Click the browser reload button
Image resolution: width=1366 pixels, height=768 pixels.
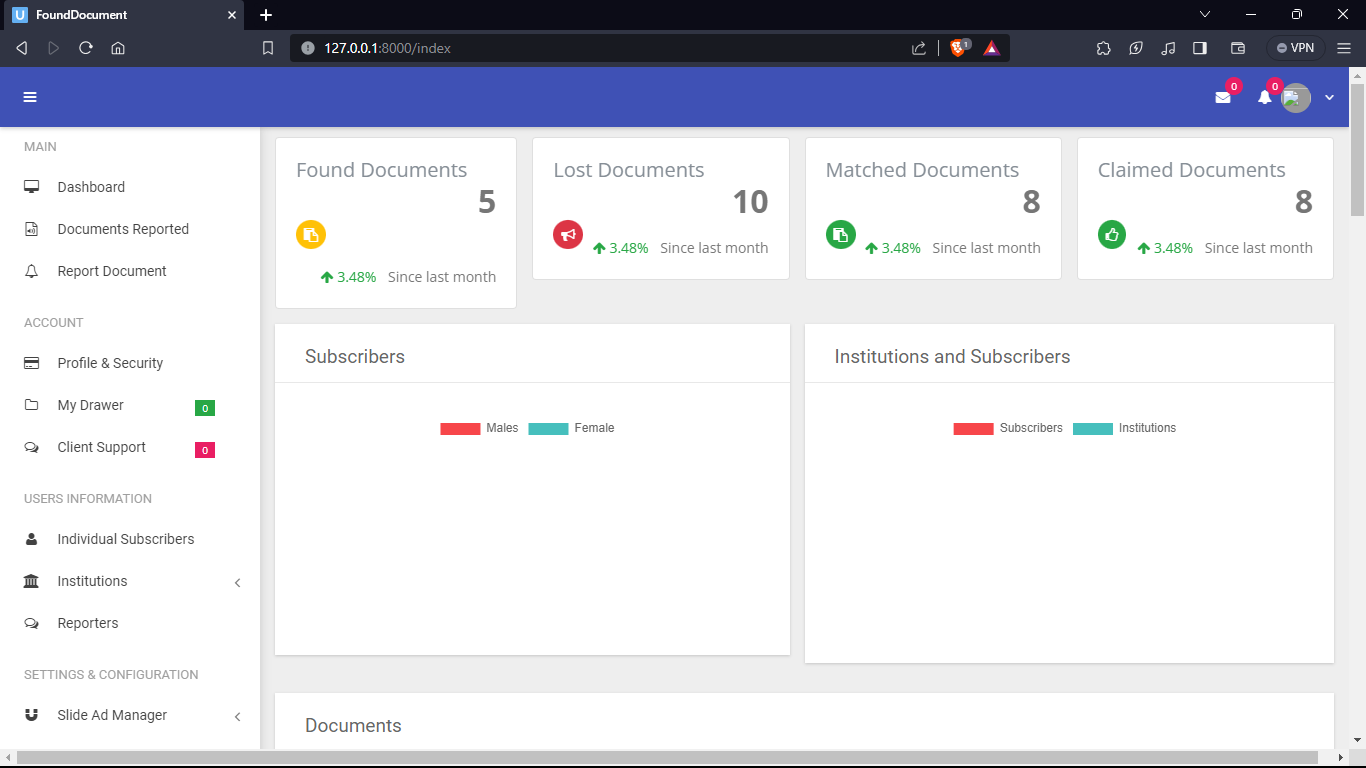[86, 48]
